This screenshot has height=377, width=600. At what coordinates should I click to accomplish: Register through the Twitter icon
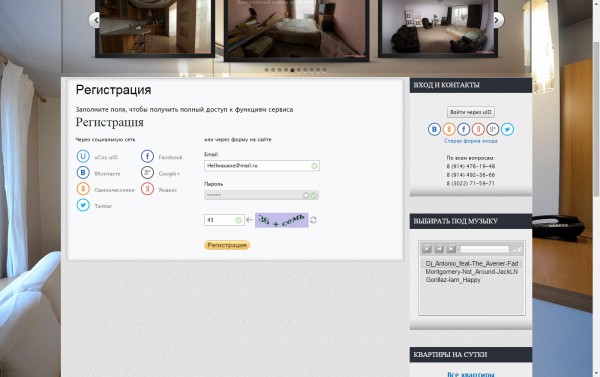pyautogui.click(x=83, y=205)
